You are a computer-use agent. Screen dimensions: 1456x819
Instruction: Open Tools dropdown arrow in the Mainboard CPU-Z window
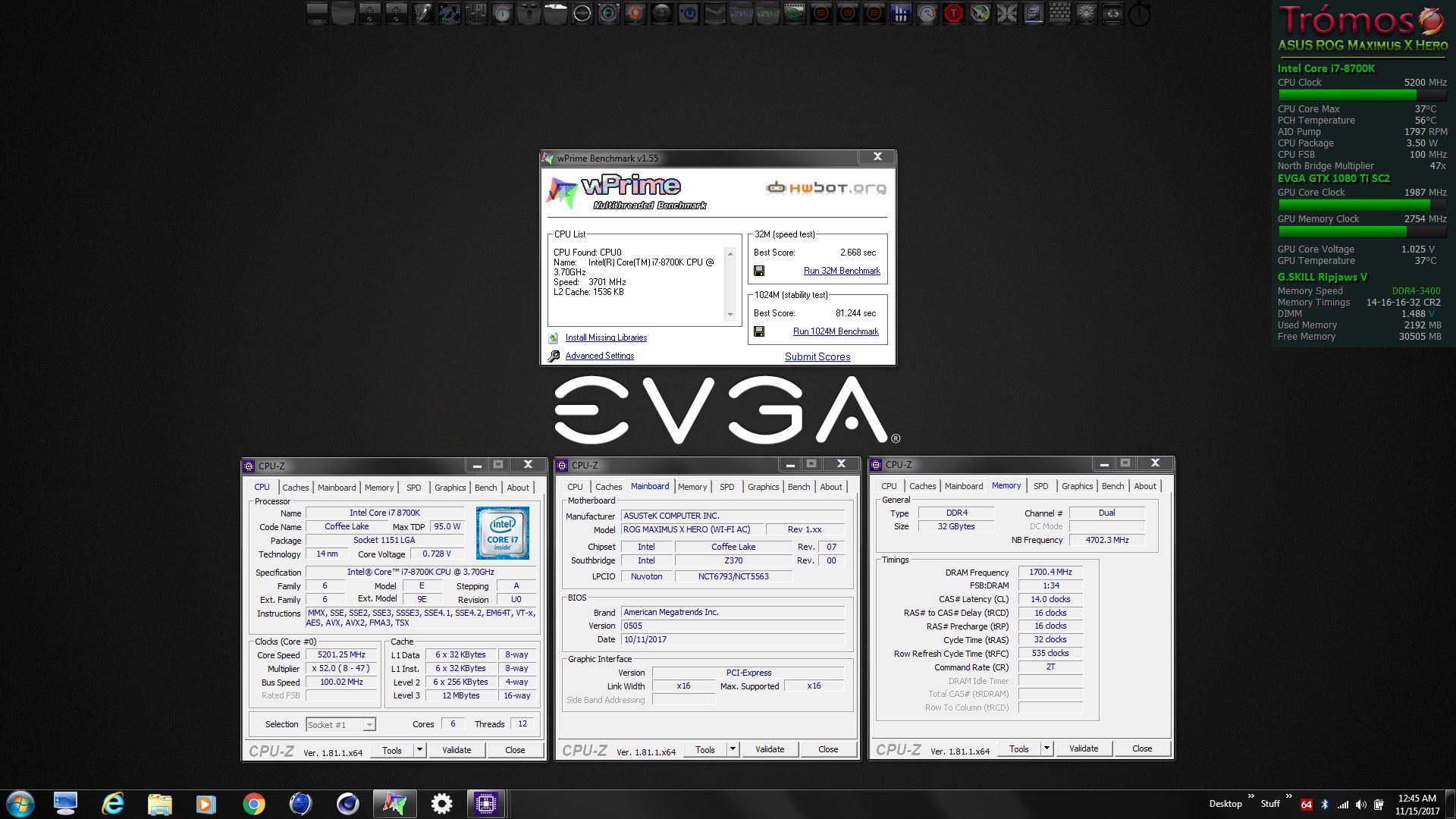[x=733, y=749]
